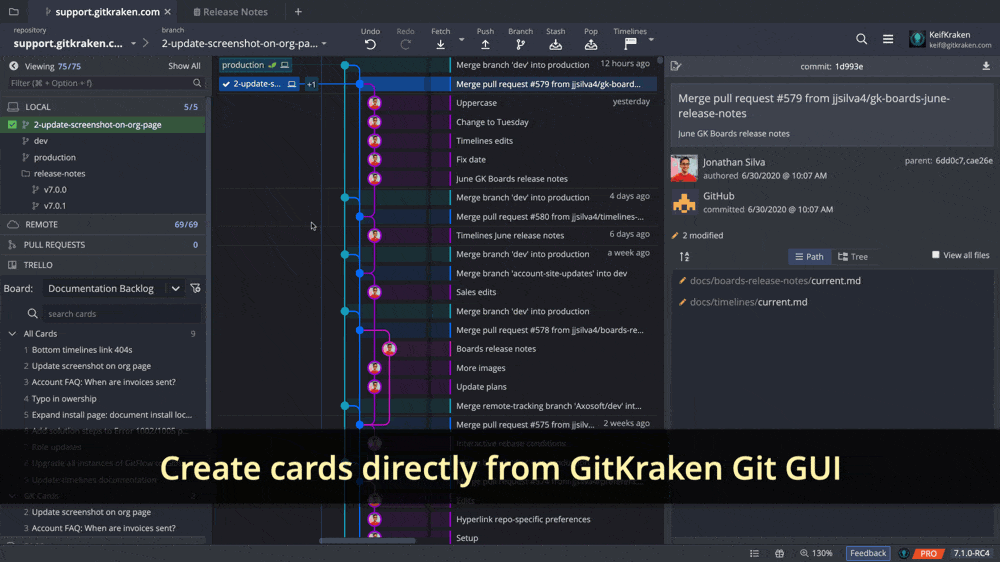The height and width of the screenshot is (562, 1000).
Task: Click the branch filter search icon
Action: click(197, 83)
